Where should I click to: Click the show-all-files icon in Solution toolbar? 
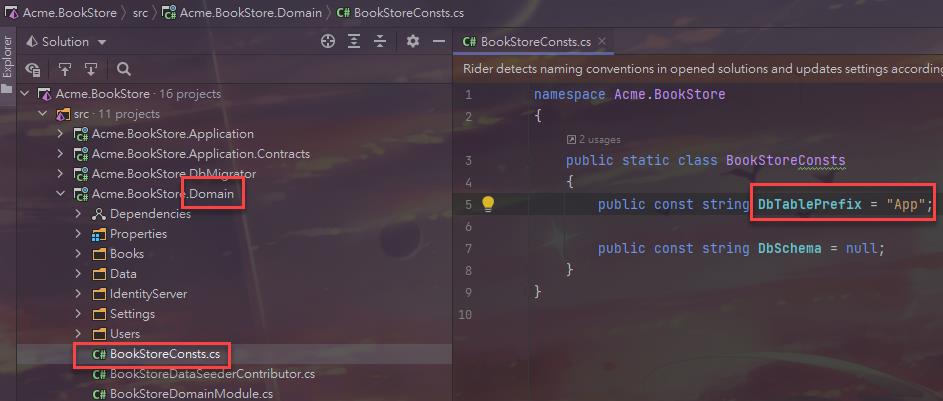tap(33, 69)
